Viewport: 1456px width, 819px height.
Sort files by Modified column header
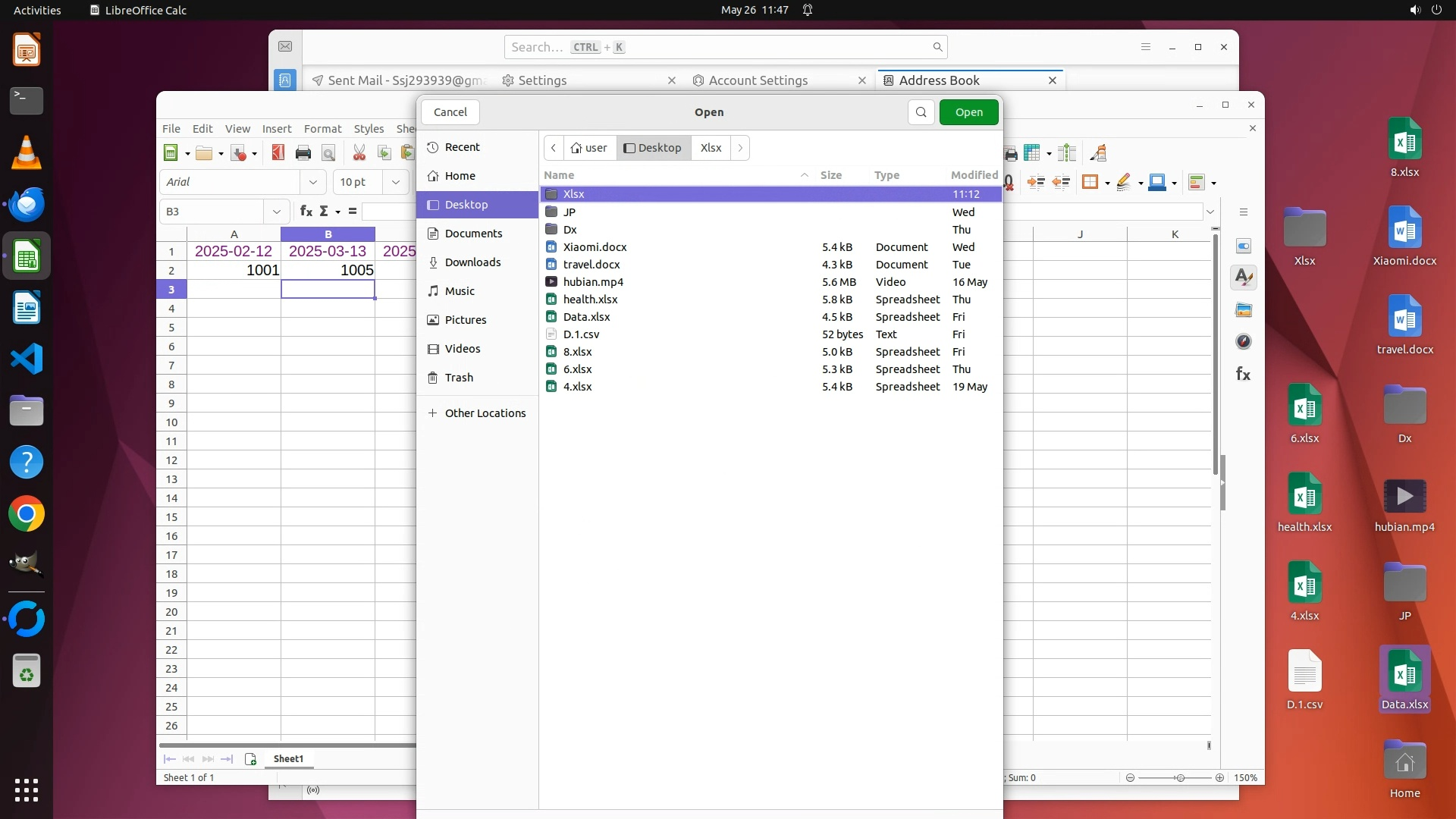tap(974, 175)
